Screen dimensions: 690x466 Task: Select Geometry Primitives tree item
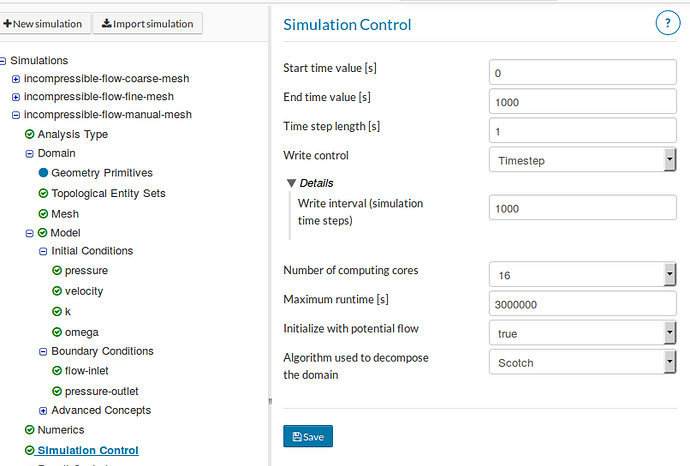click(x=102, y=173)
